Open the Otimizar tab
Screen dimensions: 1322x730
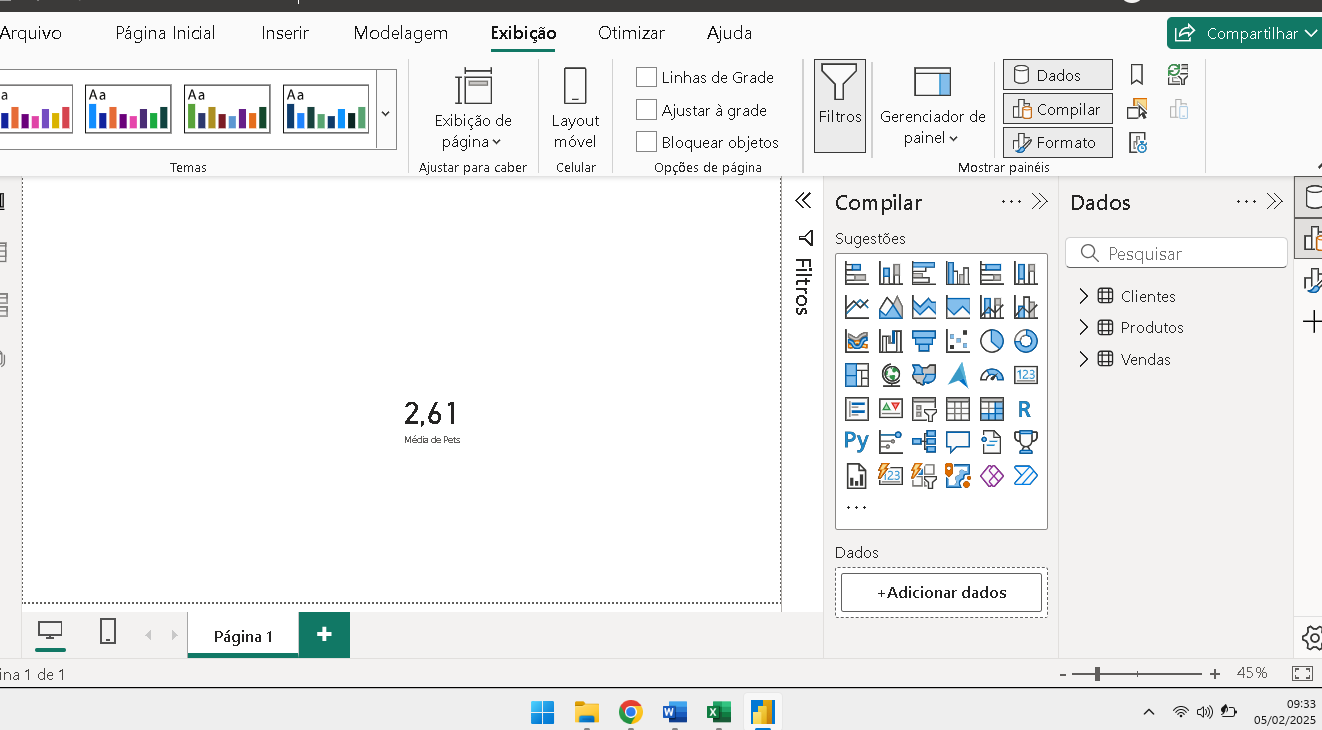[631, 33]
